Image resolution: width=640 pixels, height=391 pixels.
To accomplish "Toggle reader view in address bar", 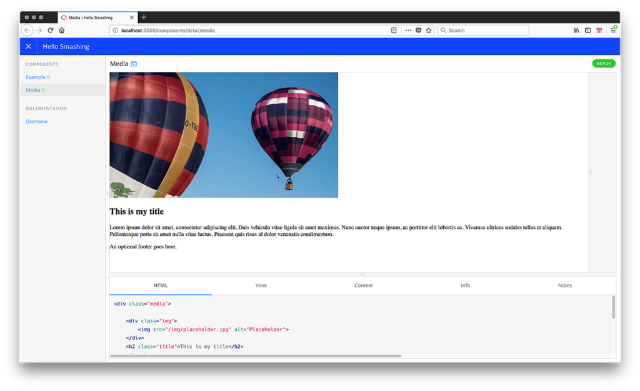I will click(x=394, y=30).
